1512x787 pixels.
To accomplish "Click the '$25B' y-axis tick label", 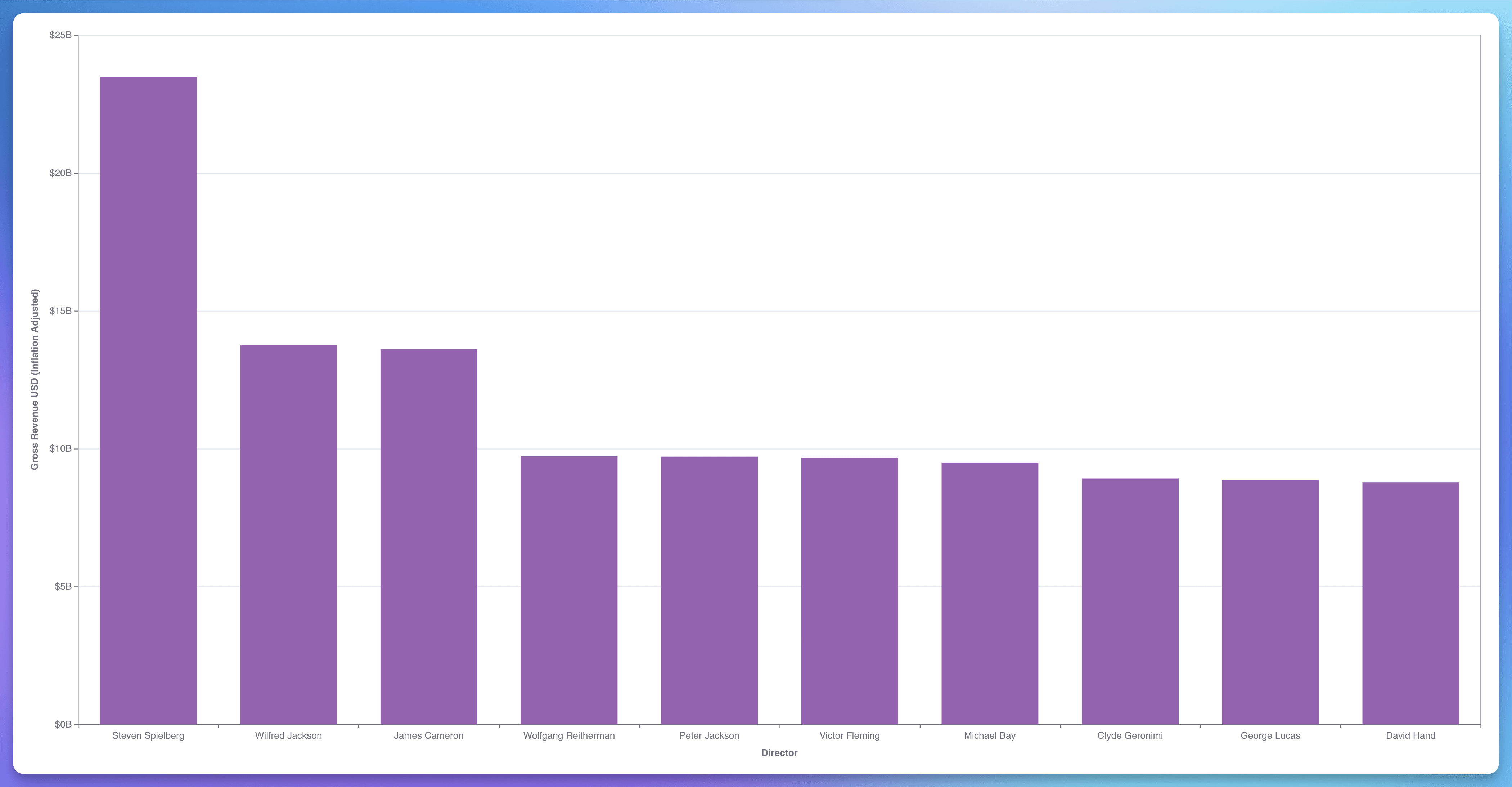I will 60,35.
